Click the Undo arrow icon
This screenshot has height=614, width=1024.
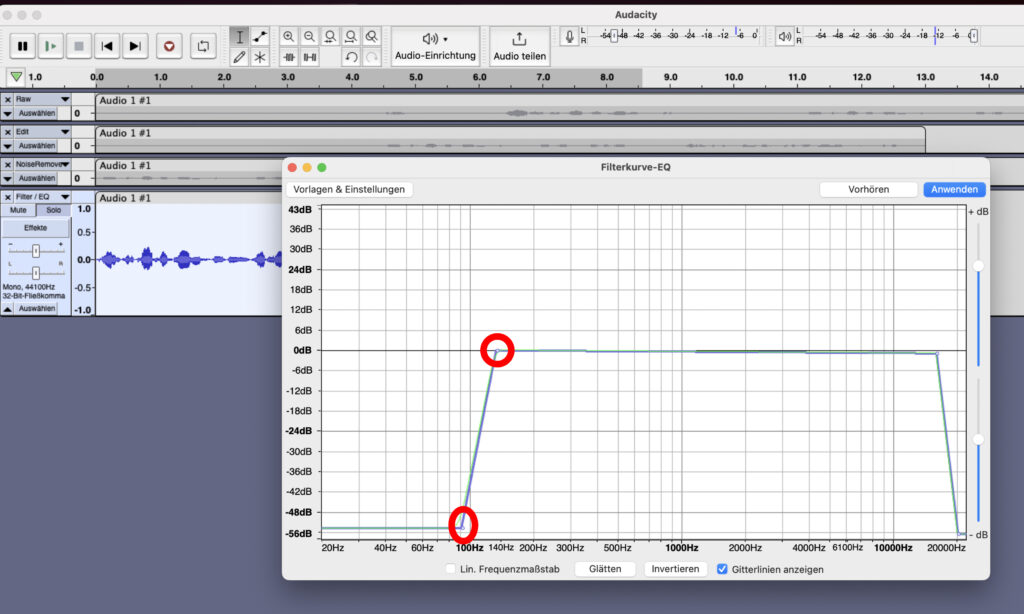click(351, 57)
